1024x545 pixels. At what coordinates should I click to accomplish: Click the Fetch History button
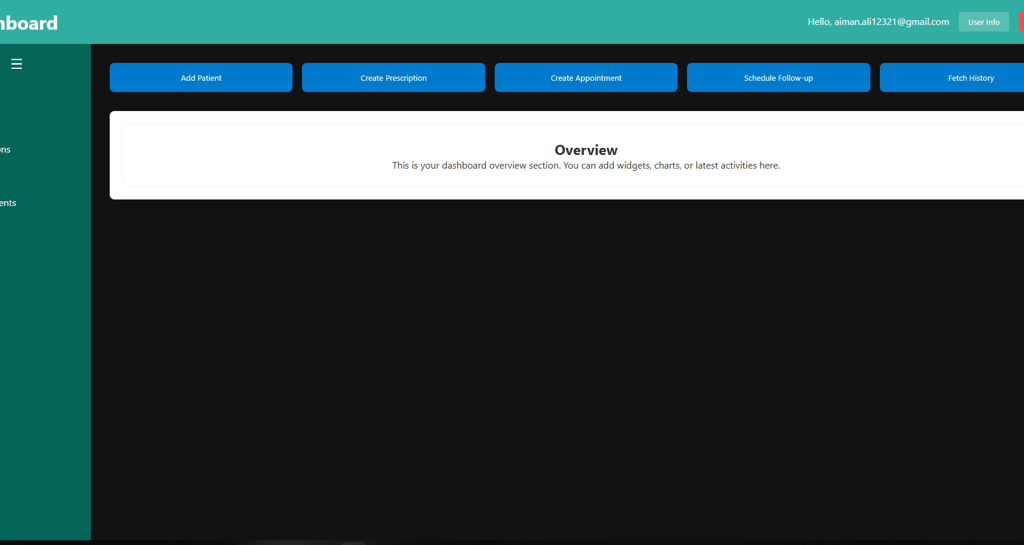(x=952, y=78)
